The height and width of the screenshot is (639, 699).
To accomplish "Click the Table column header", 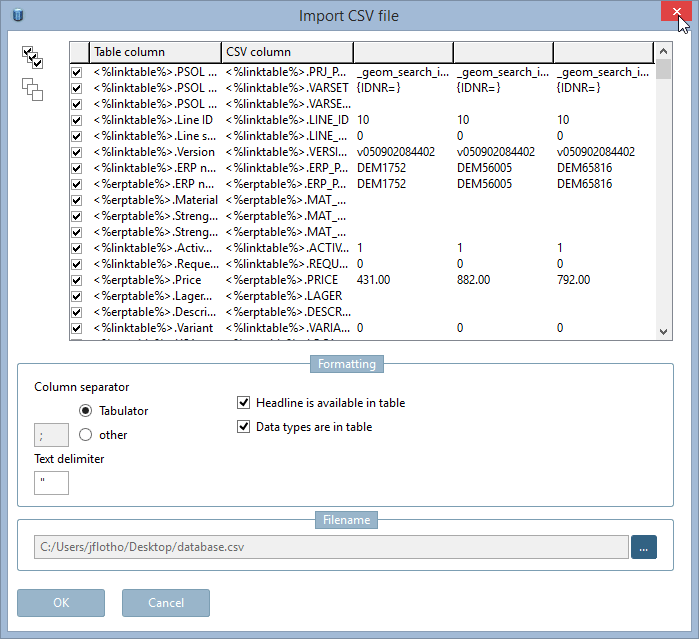I will pos(155,52).
